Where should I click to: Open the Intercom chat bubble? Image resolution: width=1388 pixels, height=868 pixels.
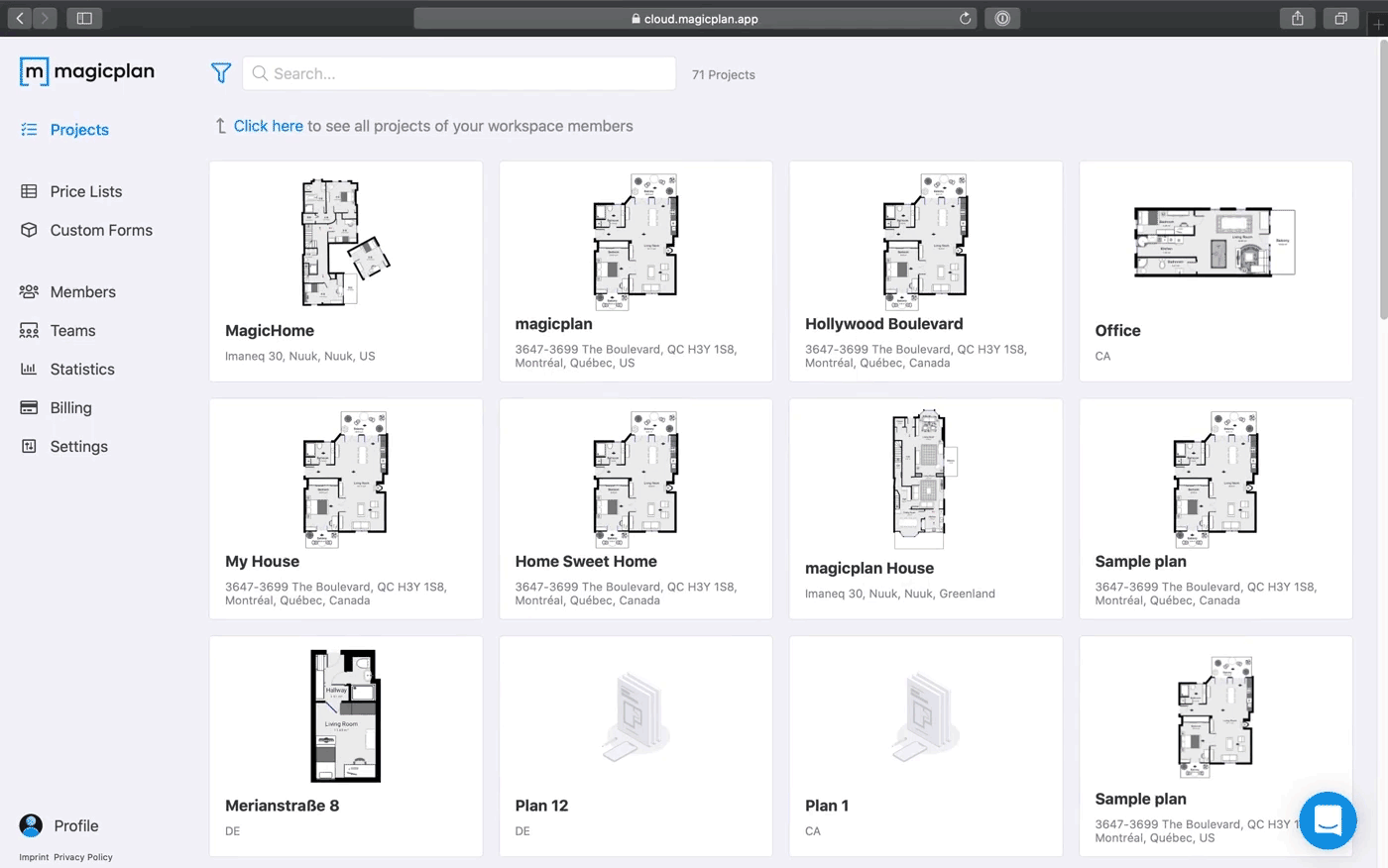(x=1328, y=820)
